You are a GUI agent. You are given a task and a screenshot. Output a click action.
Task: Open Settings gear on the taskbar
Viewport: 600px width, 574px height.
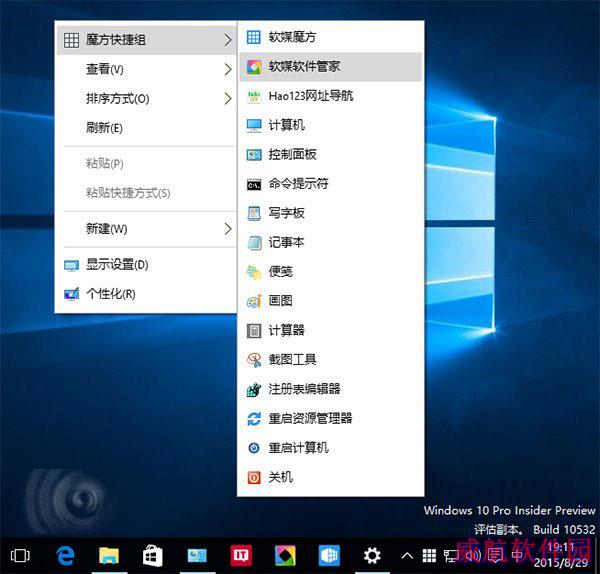372,556
